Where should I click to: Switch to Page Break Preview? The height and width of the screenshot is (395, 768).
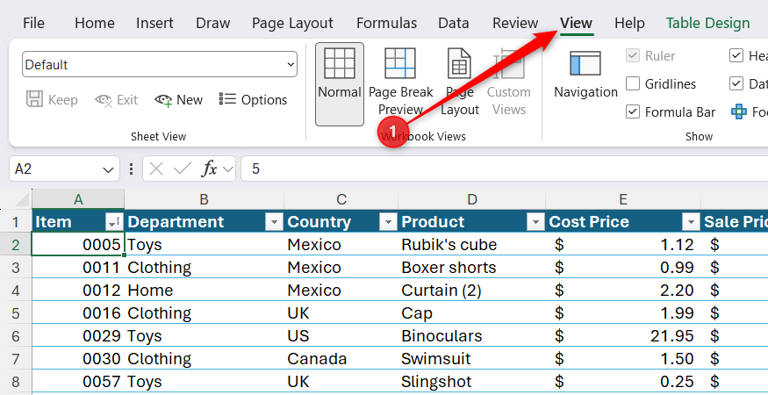coord(401,82)
